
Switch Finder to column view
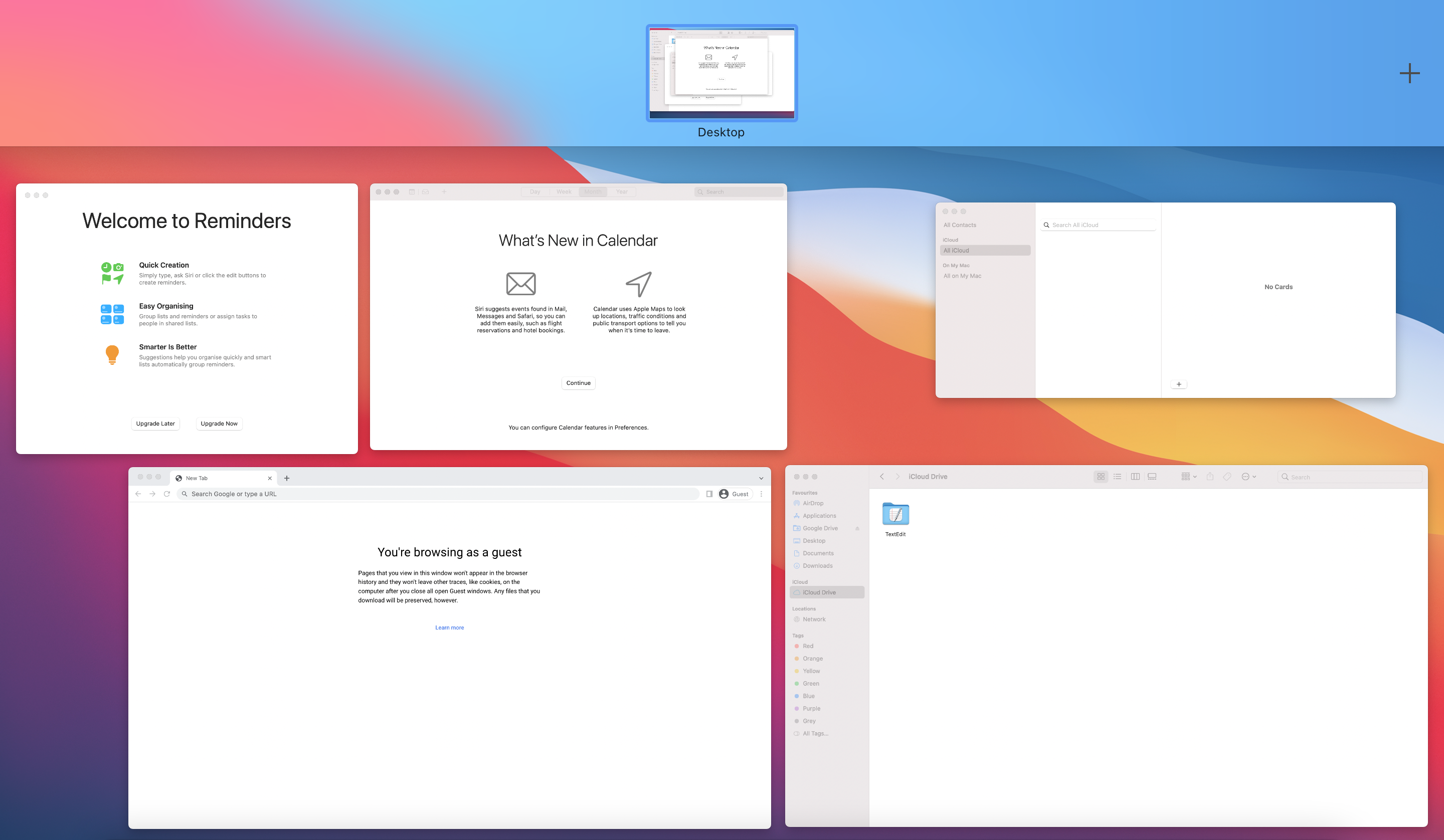coord(1135,477)
